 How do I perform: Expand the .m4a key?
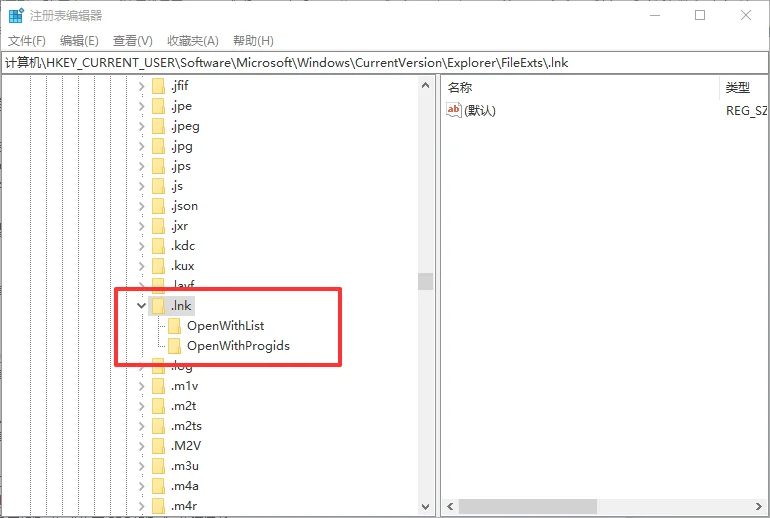tap(141, 486)
